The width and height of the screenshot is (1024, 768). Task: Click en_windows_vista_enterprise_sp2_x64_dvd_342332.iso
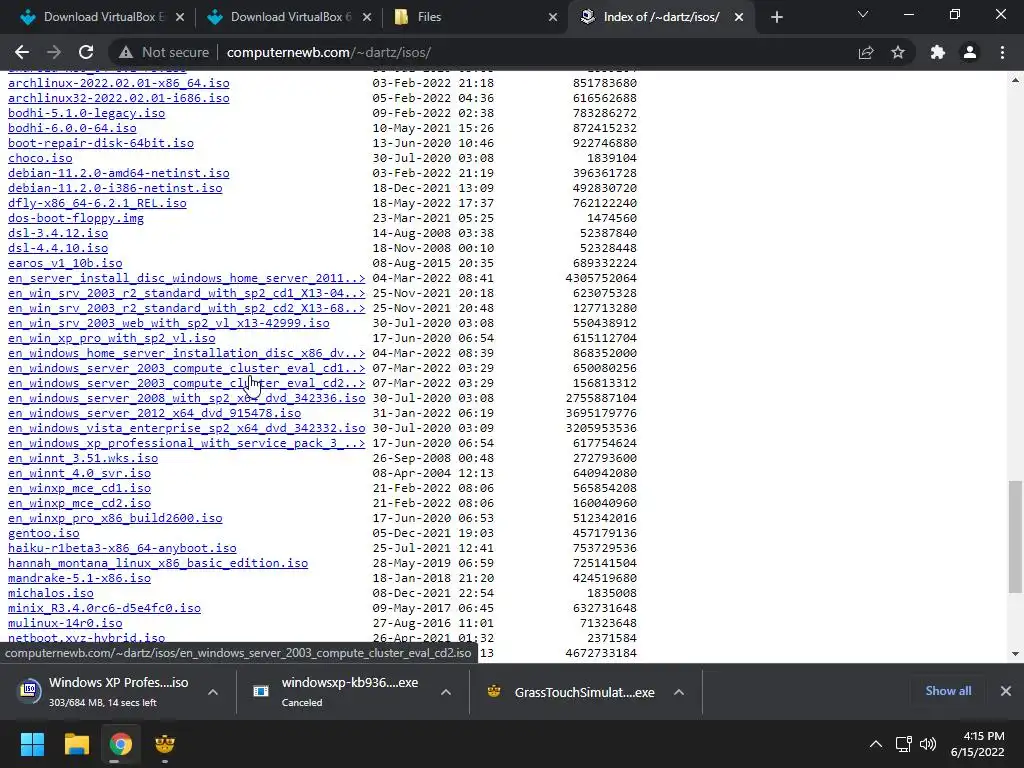187,428
